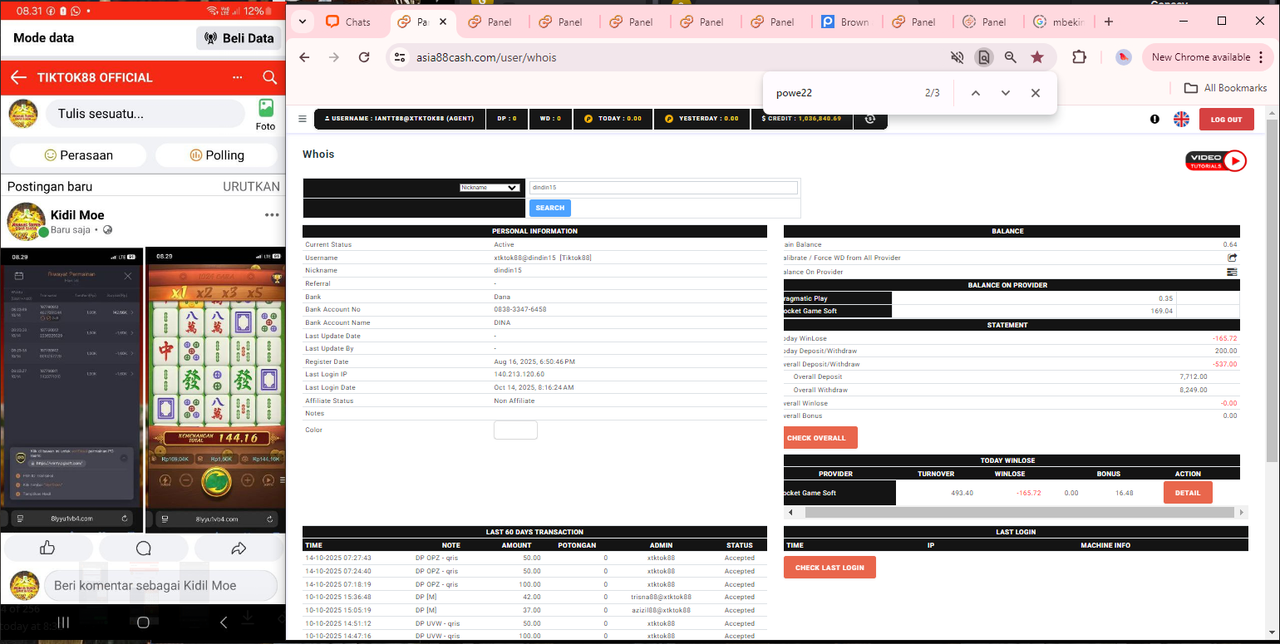Tap the Beli Data button
This screenshot has height=644, width=1280.
(x=238, y=38)
